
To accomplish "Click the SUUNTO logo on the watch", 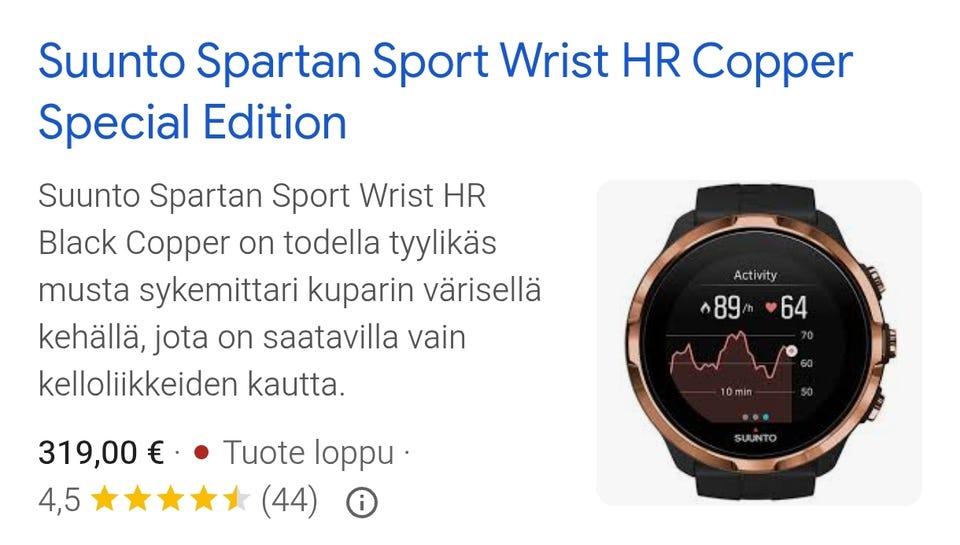I will pos(755,438).
